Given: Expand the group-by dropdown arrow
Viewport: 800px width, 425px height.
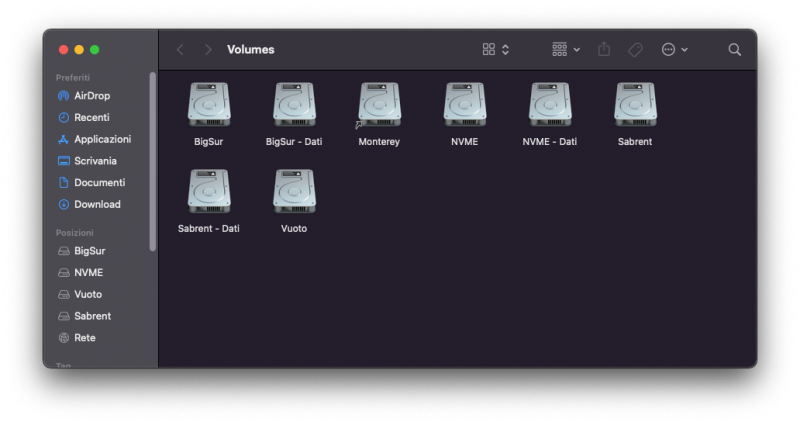Looking at the screenshot, I should click(577, 49).
